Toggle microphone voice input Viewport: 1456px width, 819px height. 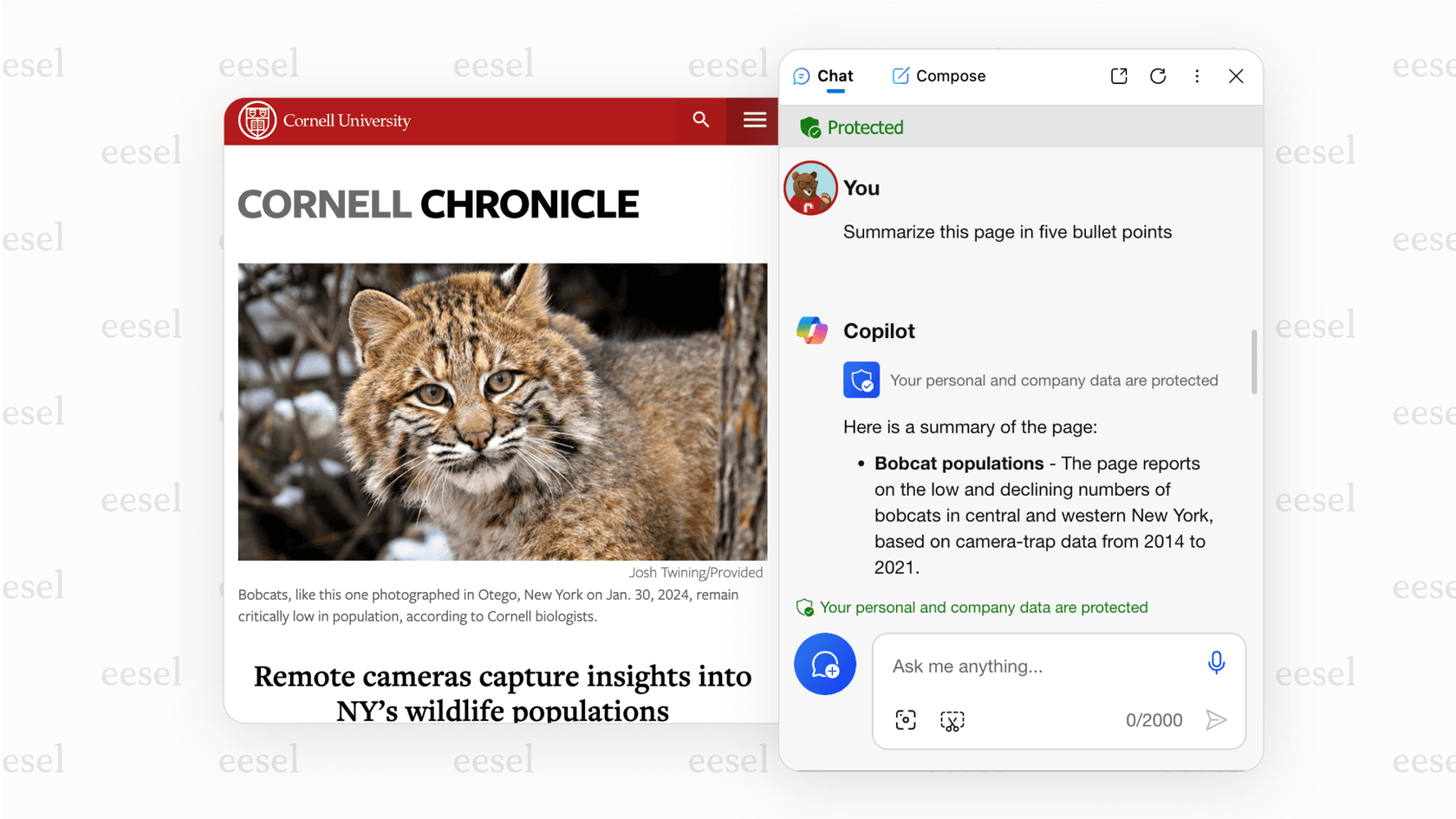point(1216,662)
